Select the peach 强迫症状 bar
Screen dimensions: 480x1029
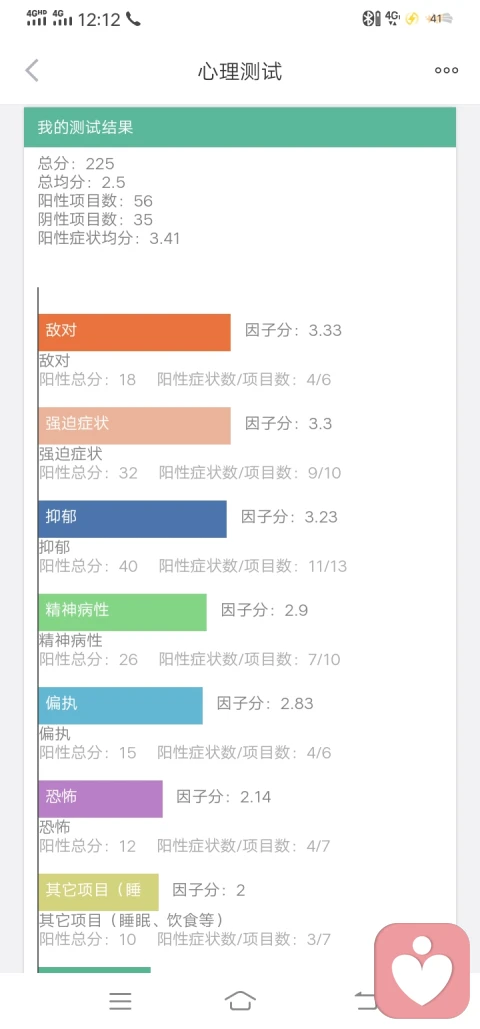coord(135,426)
